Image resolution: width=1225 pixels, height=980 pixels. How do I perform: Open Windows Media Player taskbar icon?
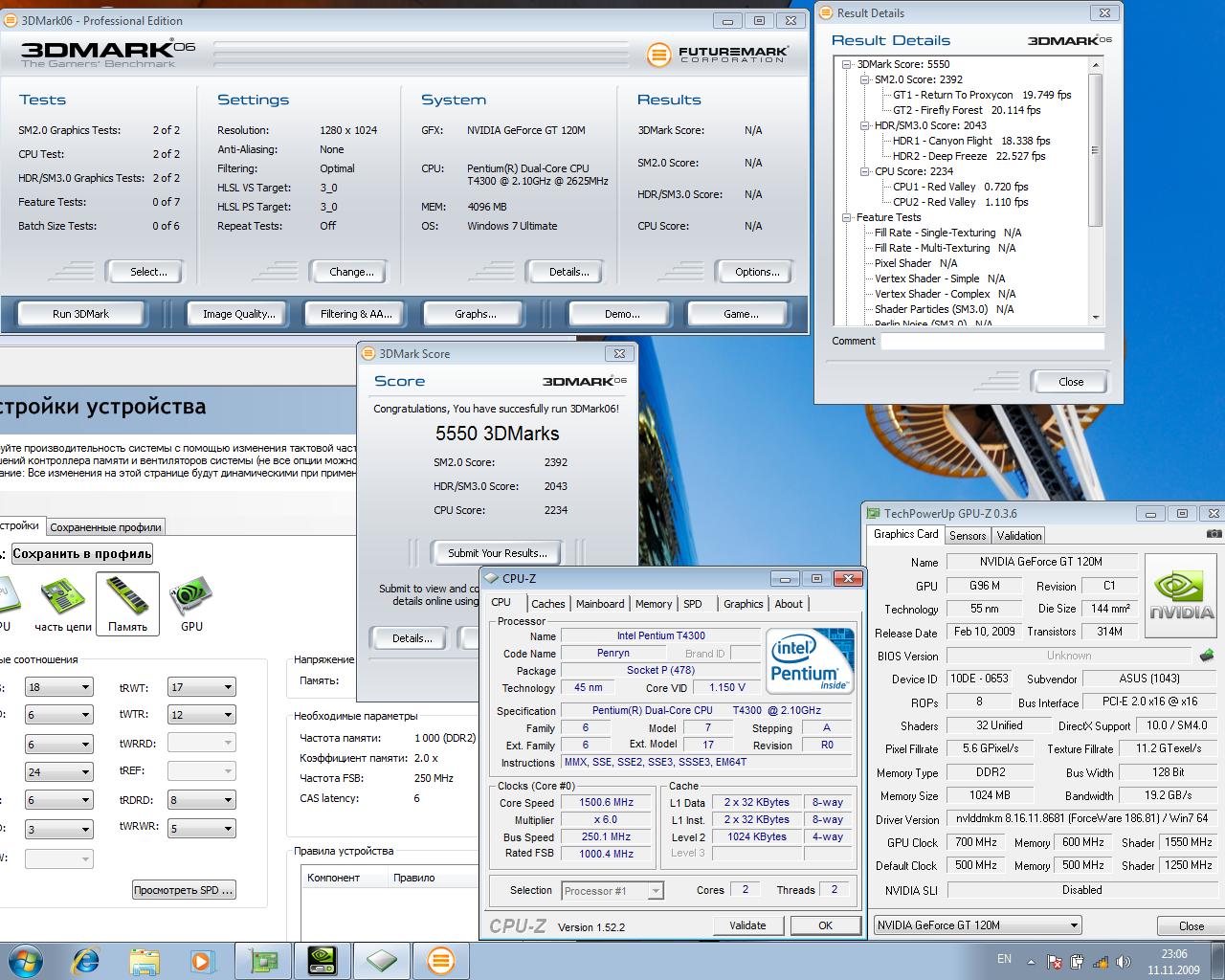(x=202, y=960)
